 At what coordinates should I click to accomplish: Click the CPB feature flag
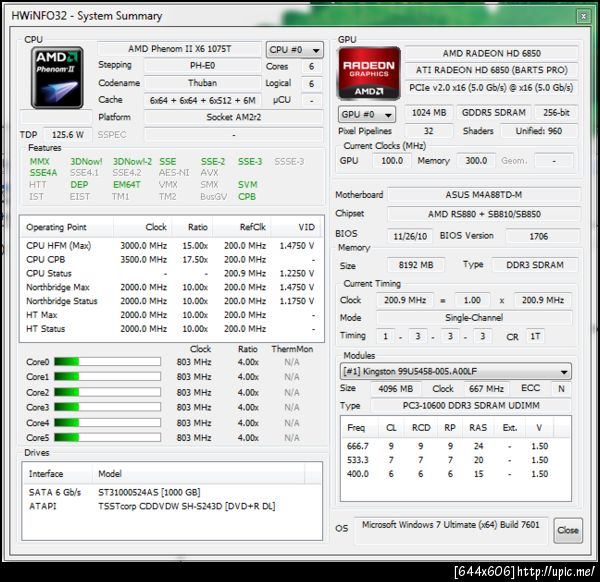(x=247, y=197)
